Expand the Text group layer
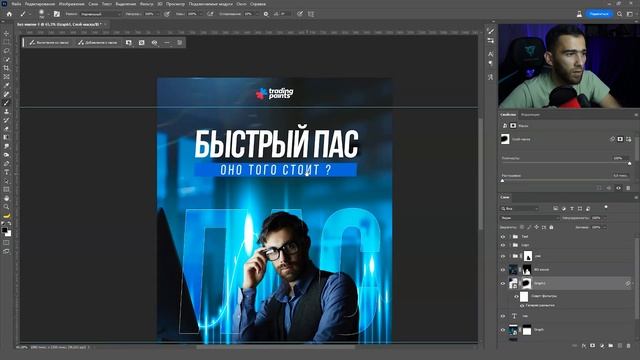Screen dimensions: 640x360 click(510, 236)
